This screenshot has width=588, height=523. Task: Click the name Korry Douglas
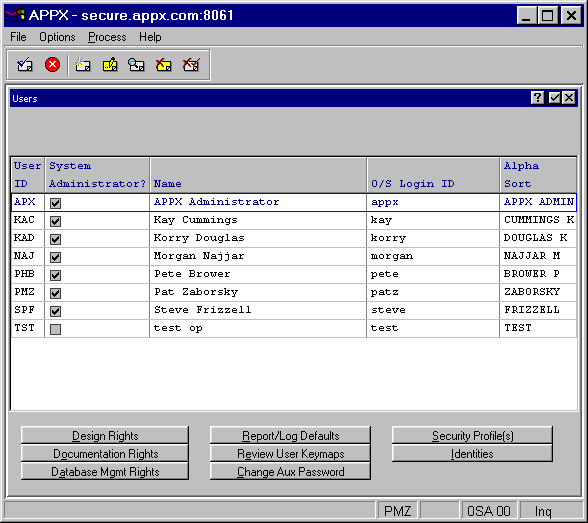pyautogui.click(x=199, y=238)
